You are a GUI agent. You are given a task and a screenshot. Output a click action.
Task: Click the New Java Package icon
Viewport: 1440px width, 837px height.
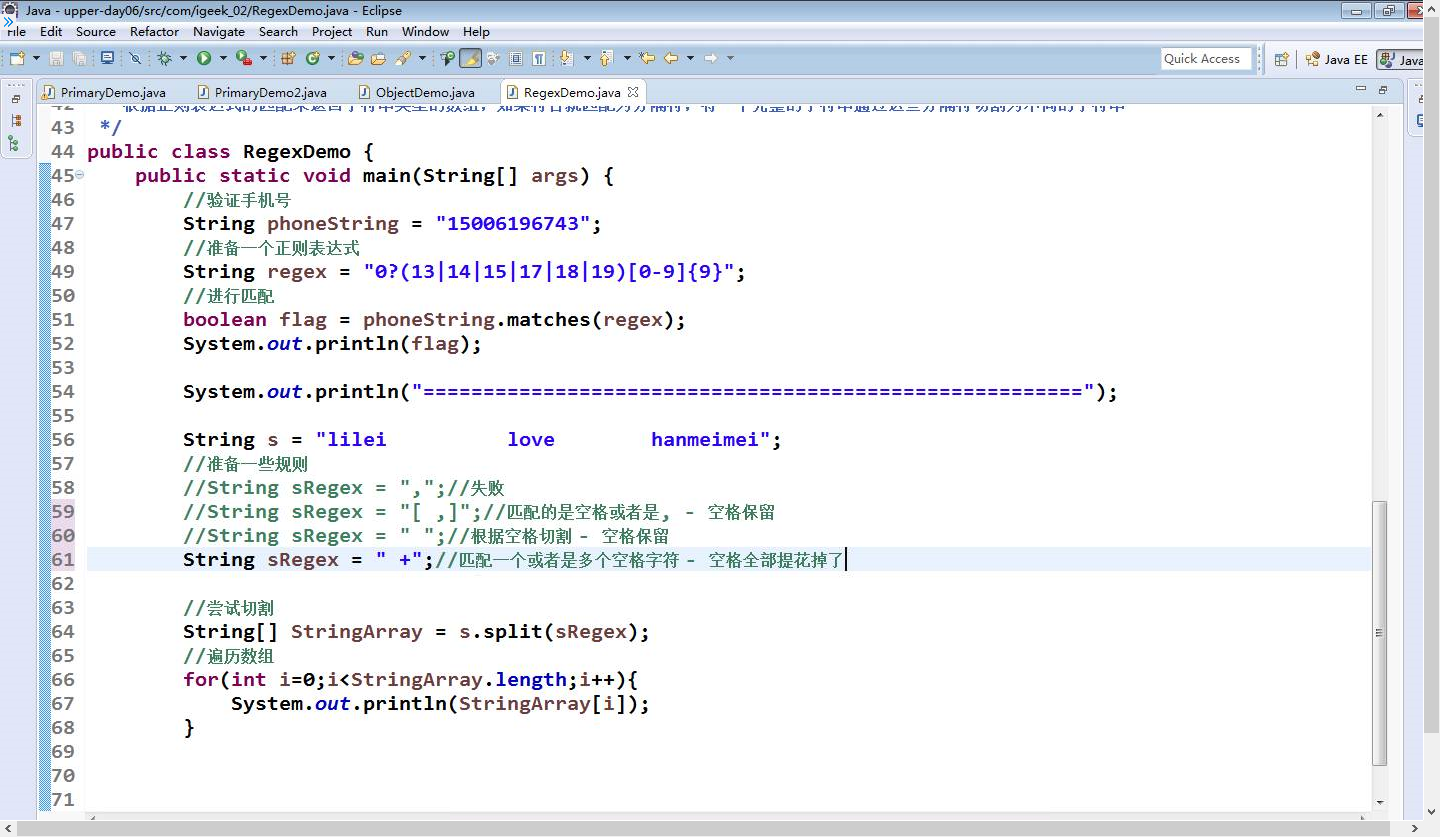[x=288, y=58]
